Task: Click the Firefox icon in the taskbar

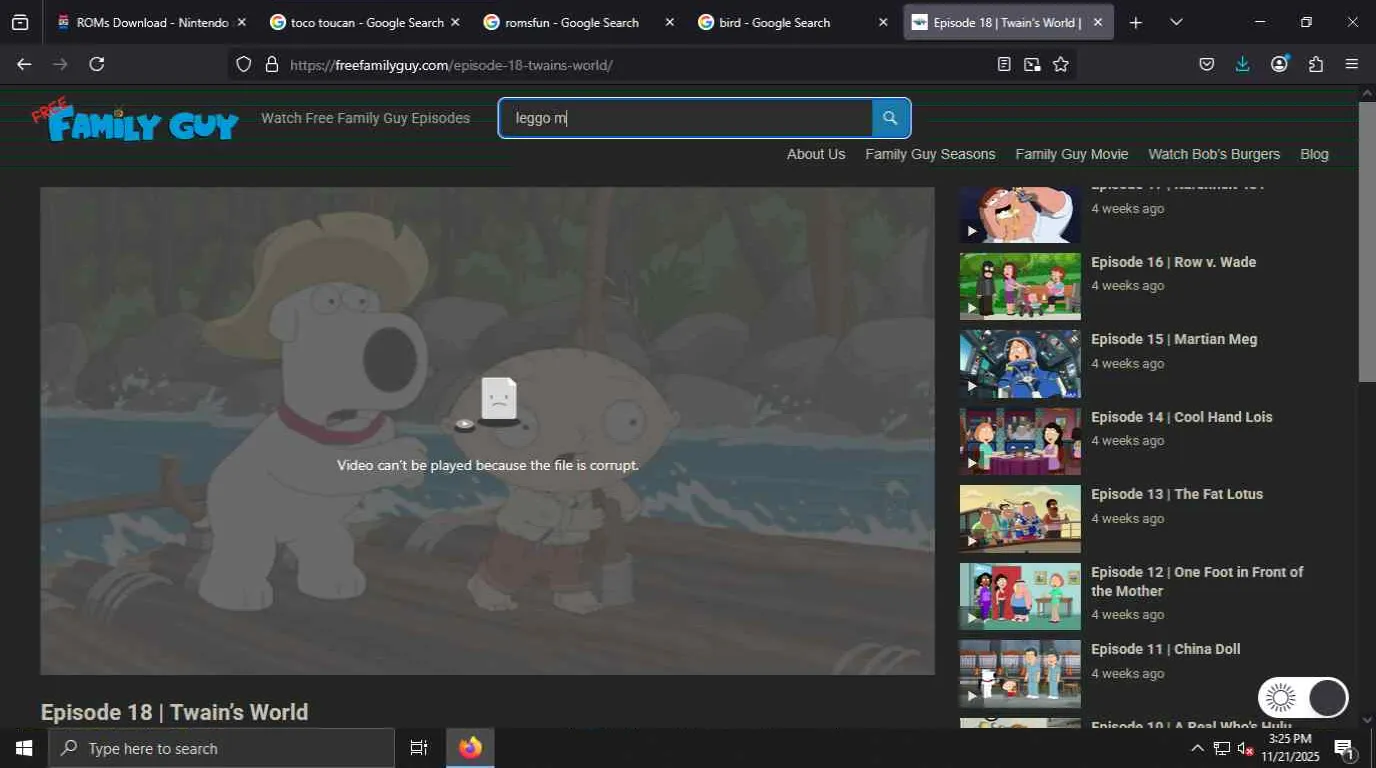Action: tap(470, 748)
